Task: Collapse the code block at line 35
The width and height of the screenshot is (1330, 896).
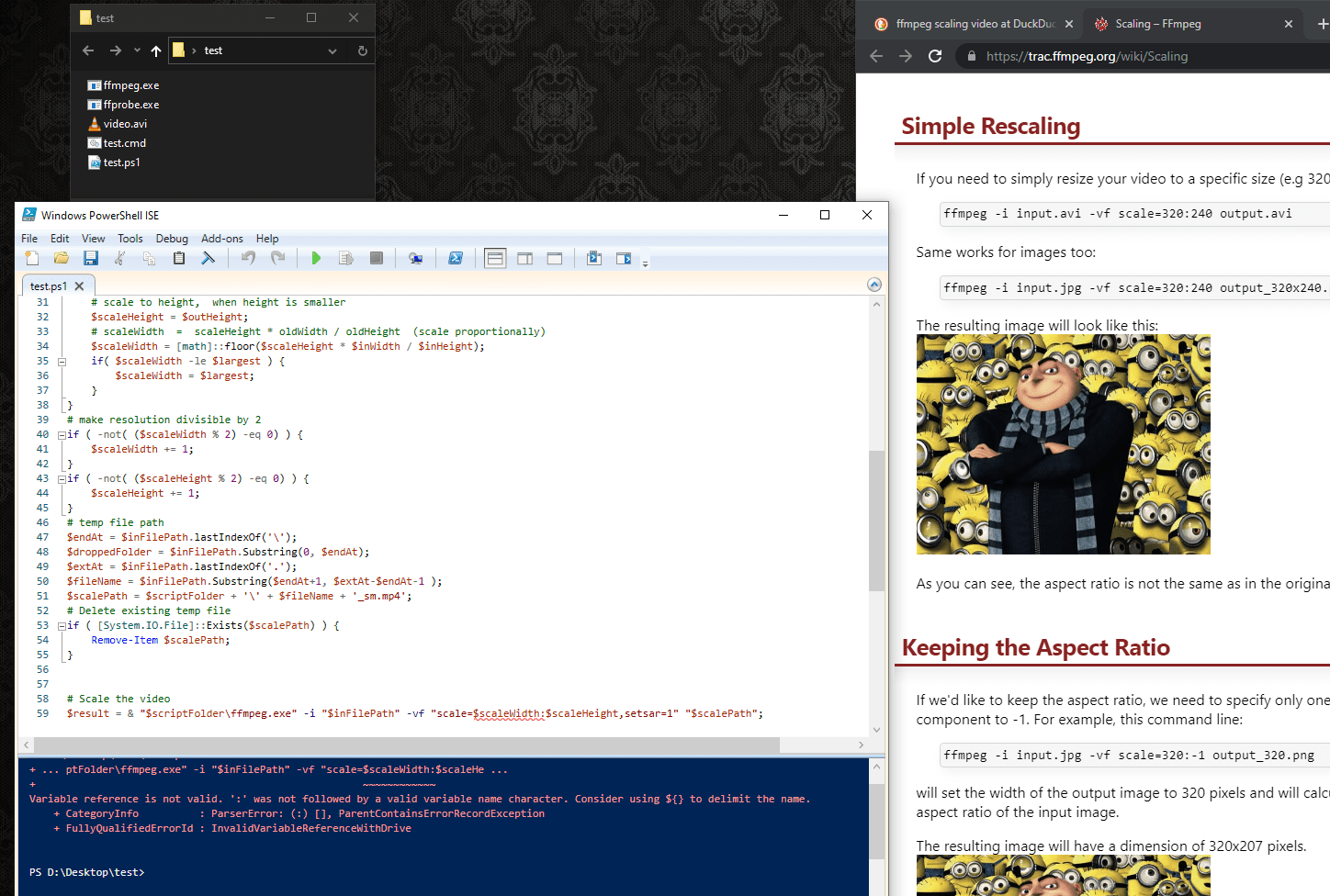Action: 62,362
